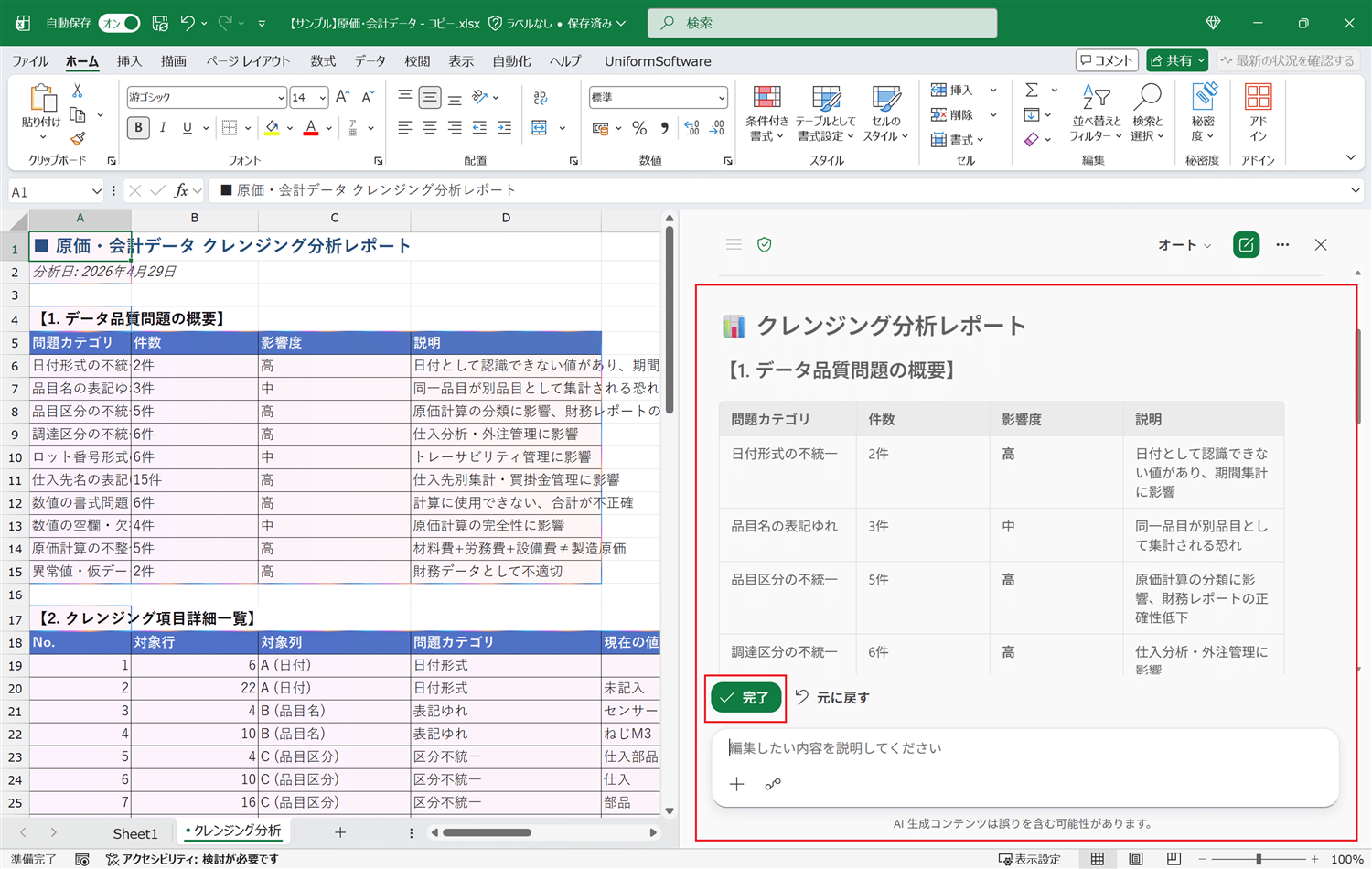Click the Insert Function fx icon

181,190
